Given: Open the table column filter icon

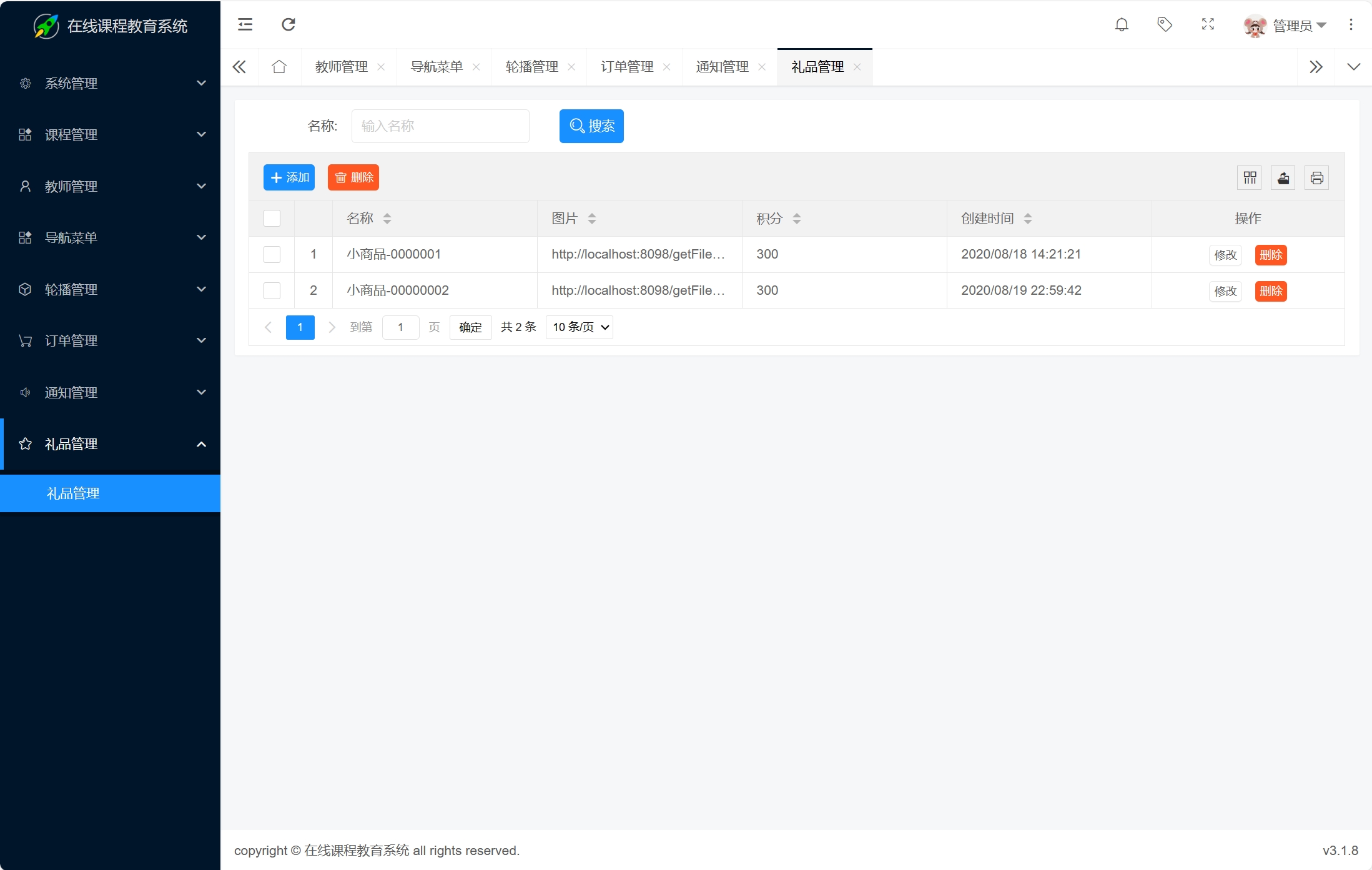Looking at the screenshot, I should coord(1250,178).
